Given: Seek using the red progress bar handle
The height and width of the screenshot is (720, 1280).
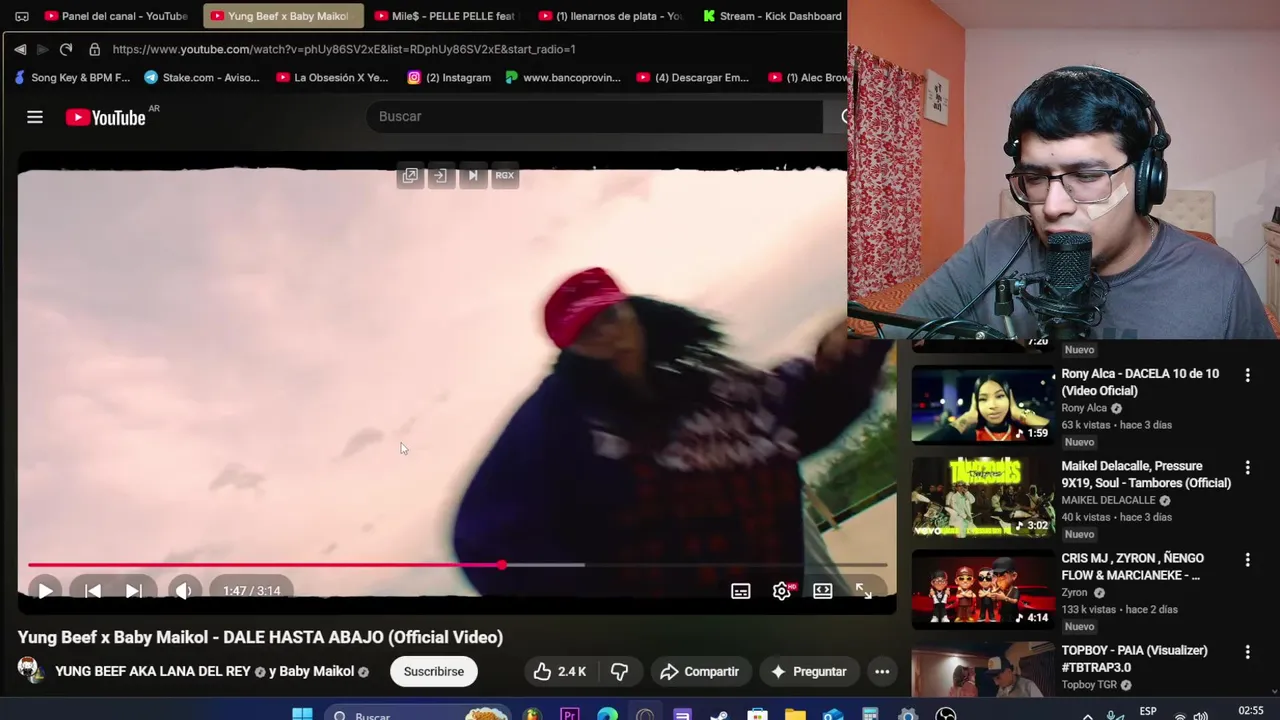Looking at the screenshot, I should tap(502, 565).
